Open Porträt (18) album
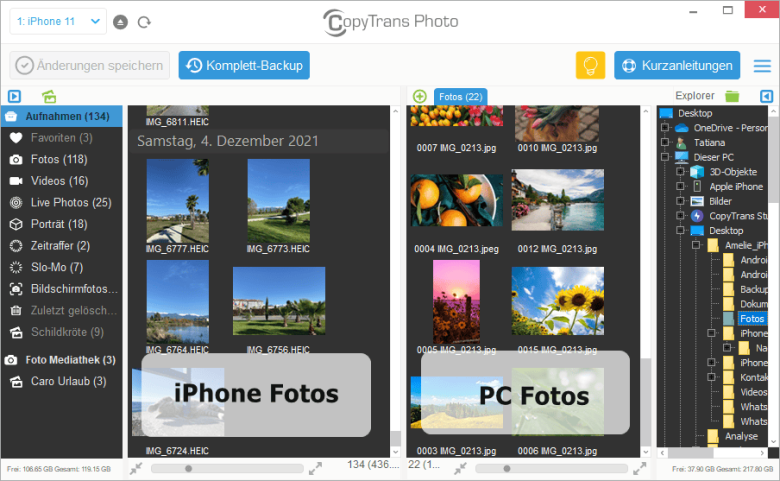The image size is (780, 481). pyautogui.click(x=62, y=224)
